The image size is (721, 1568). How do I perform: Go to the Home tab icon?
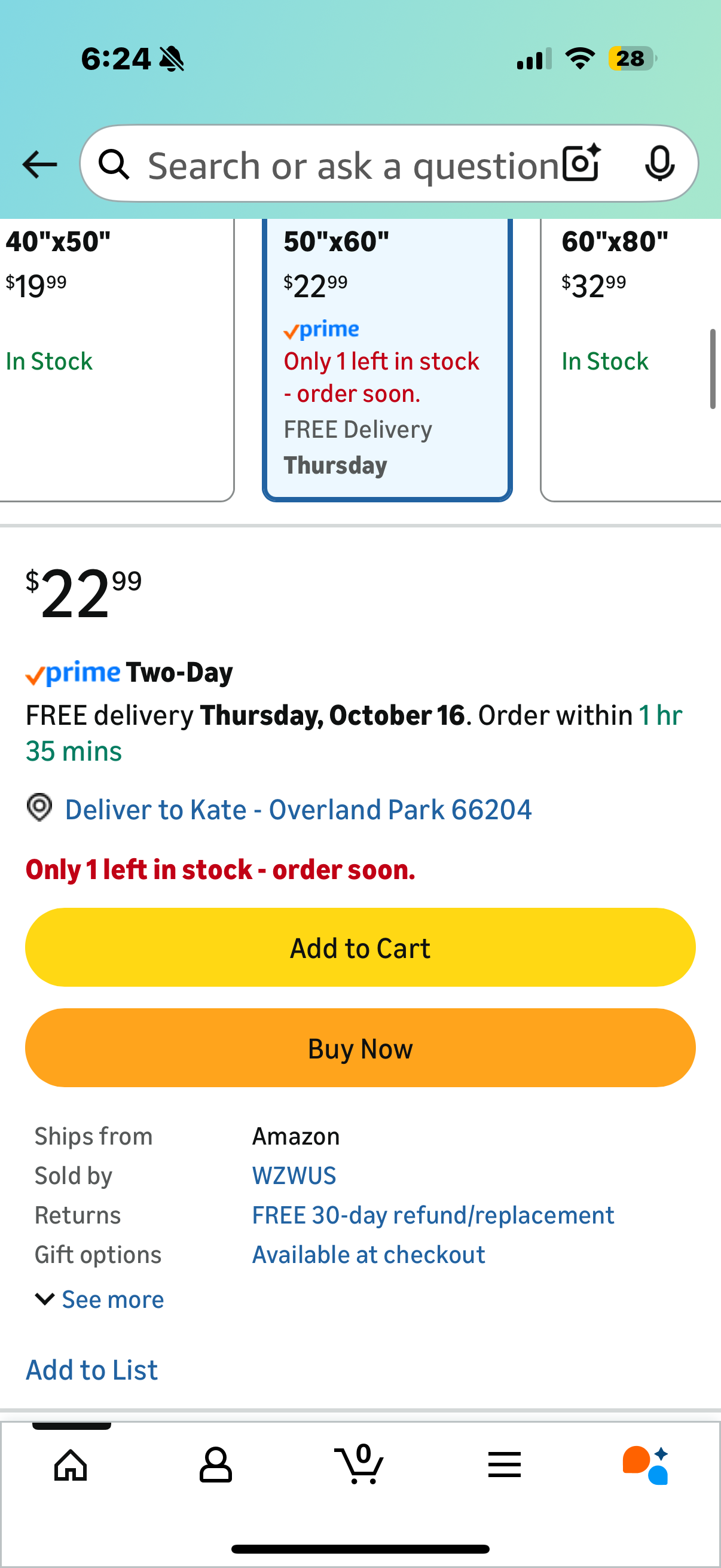(71, 1465)
